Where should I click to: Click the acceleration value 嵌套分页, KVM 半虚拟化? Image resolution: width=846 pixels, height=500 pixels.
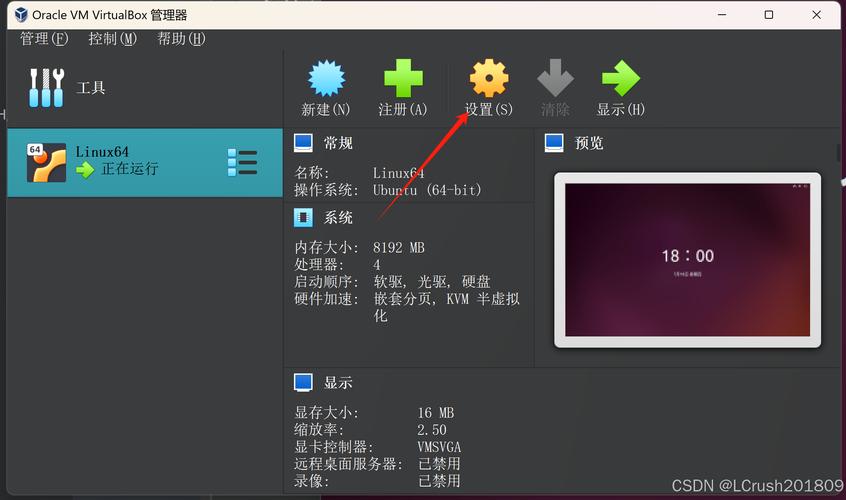click(446, 307)
